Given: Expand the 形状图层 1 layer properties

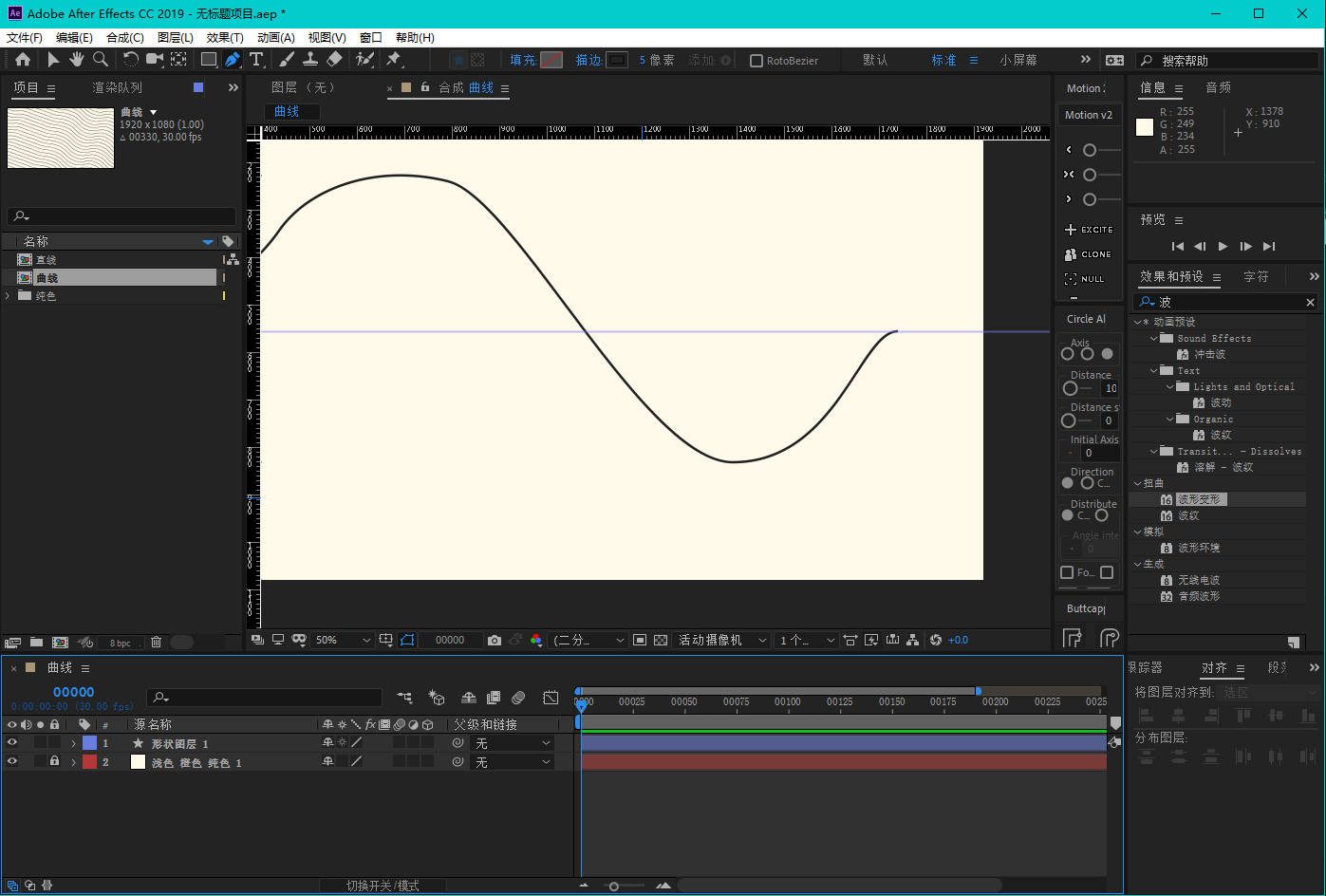Looking at the screenshot, I should pyautogui.click(x=73, y=743).
